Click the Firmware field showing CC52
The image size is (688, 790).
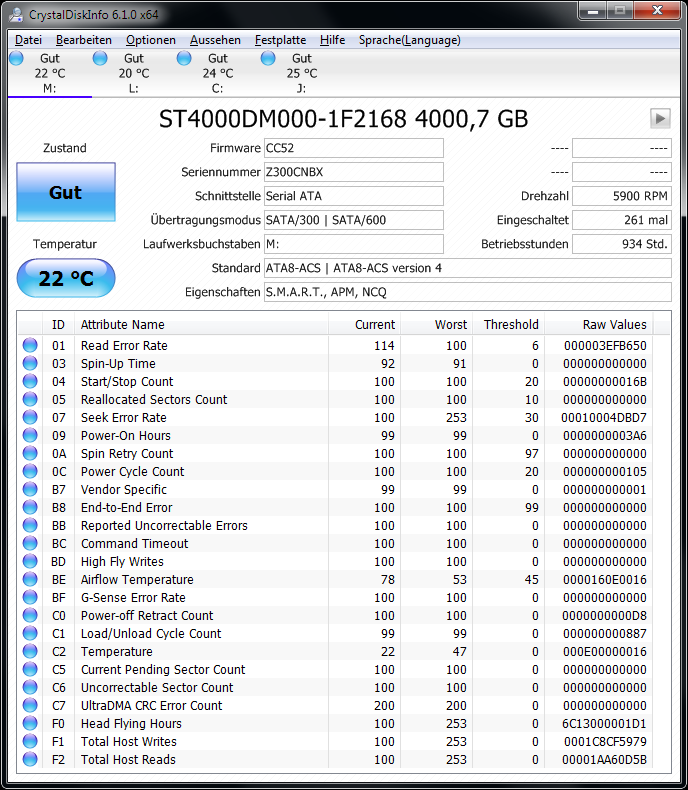coord(354,148)
